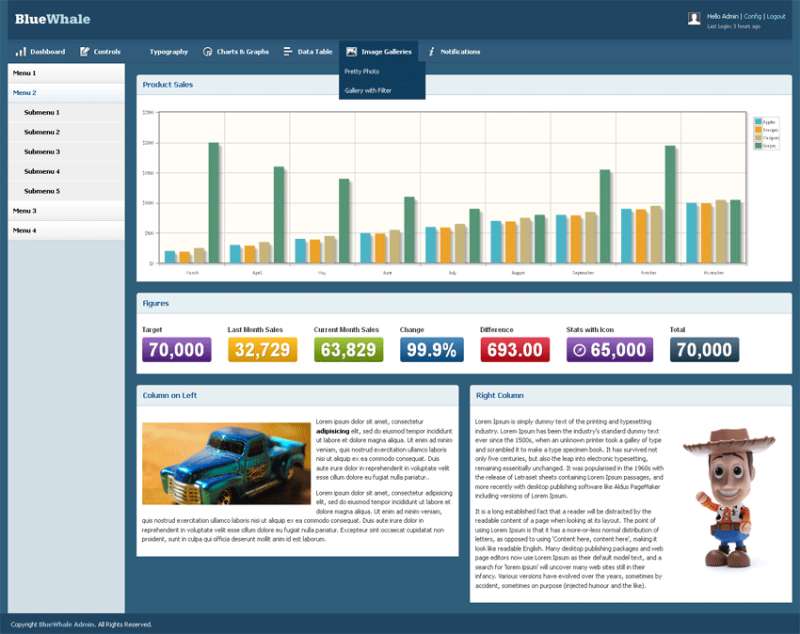The height and width of the screenshot is (634, 800).
Task: Collapse the expanded Menu 2 section
Action: coord(24,92)
